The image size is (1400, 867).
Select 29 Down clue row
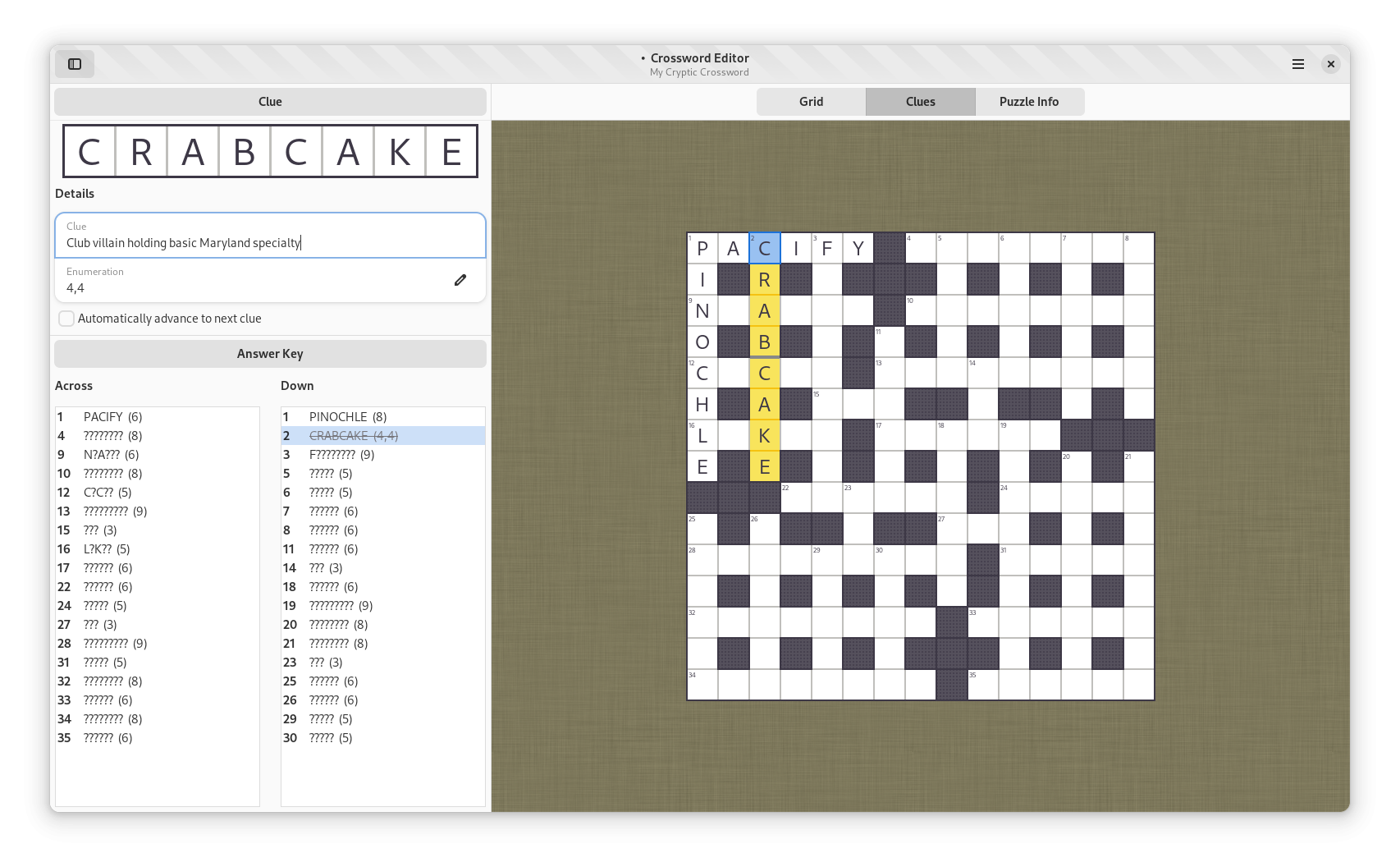point(383,719)
